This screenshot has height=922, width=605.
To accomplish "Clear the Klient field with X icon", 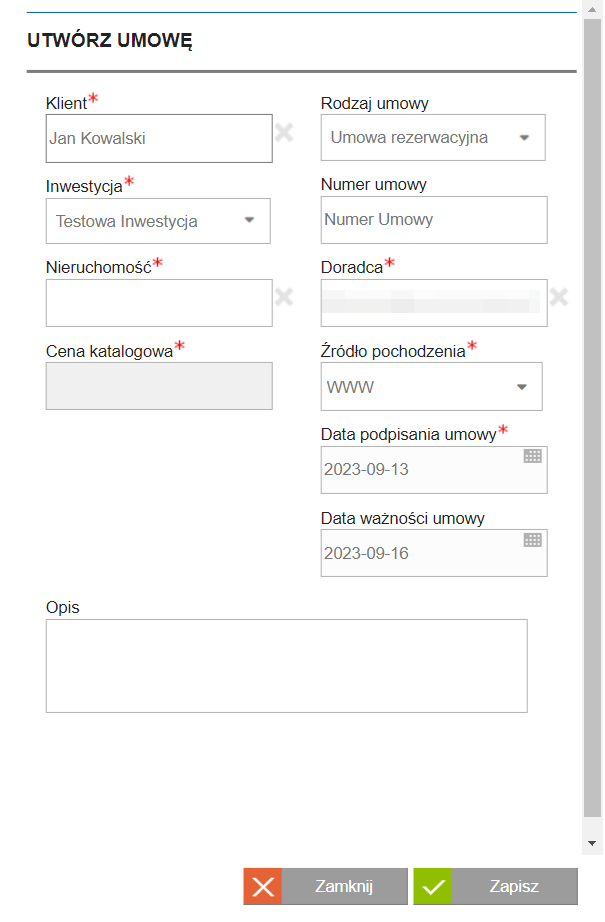I will coord(284,132).
